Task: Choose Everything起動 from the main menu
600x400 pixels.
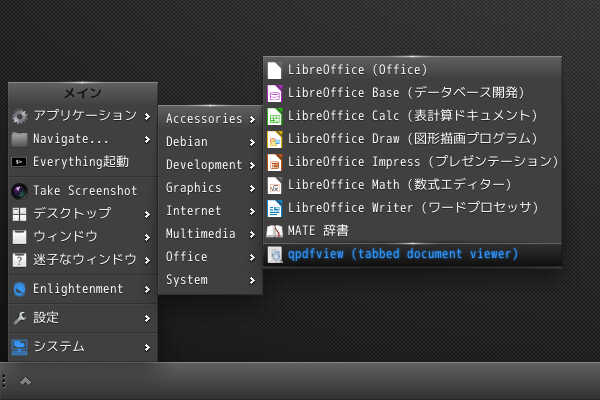Action: pos(83,162)
